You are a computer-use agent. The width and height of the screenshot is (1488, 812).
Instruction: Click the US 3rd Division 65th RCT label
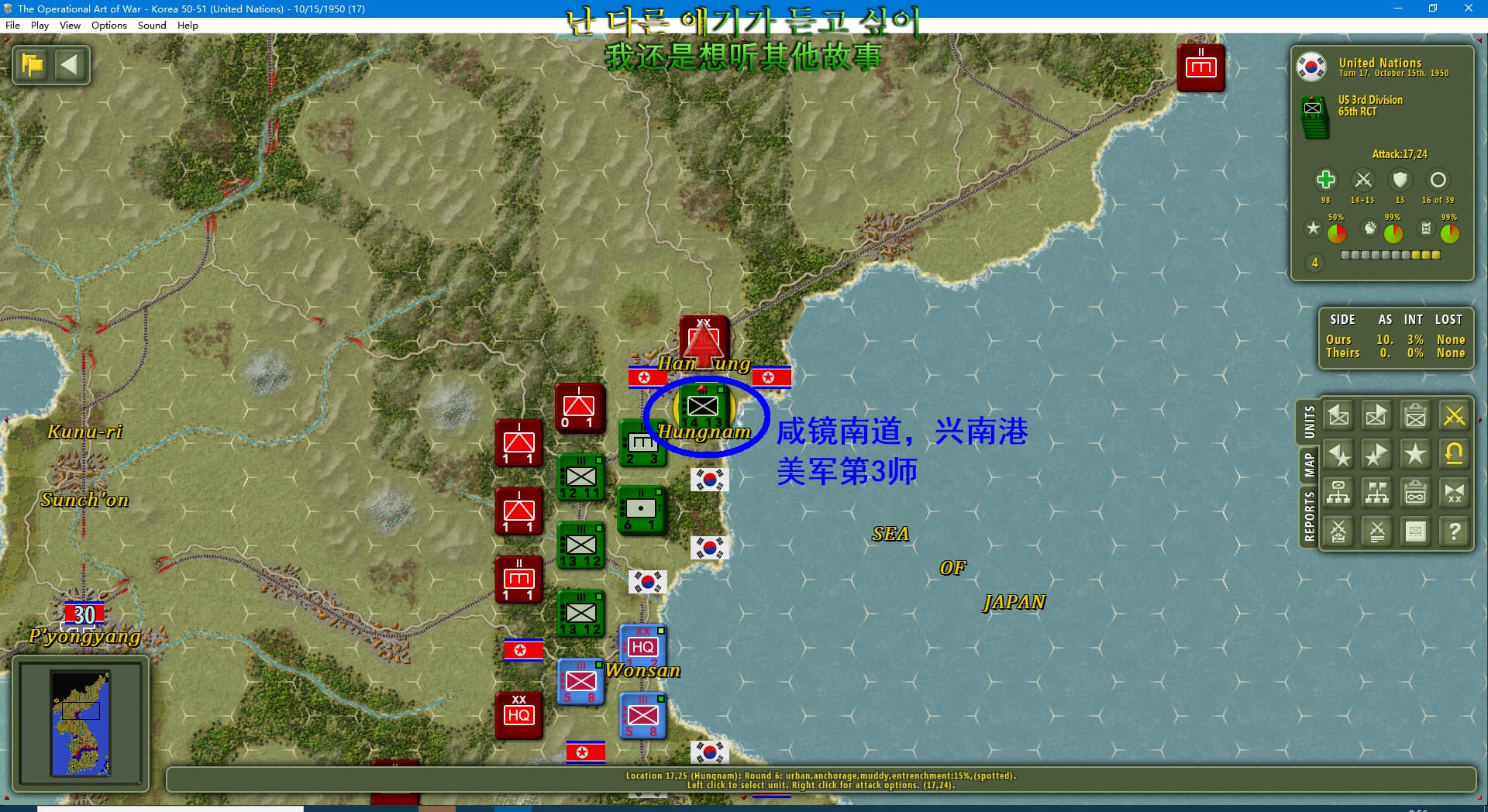(1369, 105)
